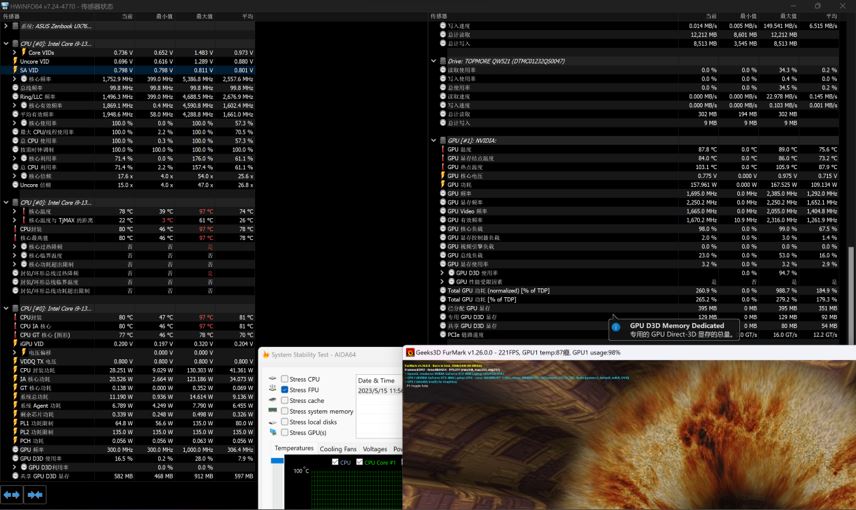Click the thermometer icon beside CPU GT core
The height and width of the screenshot is (510, 856).
coord(15,335)
